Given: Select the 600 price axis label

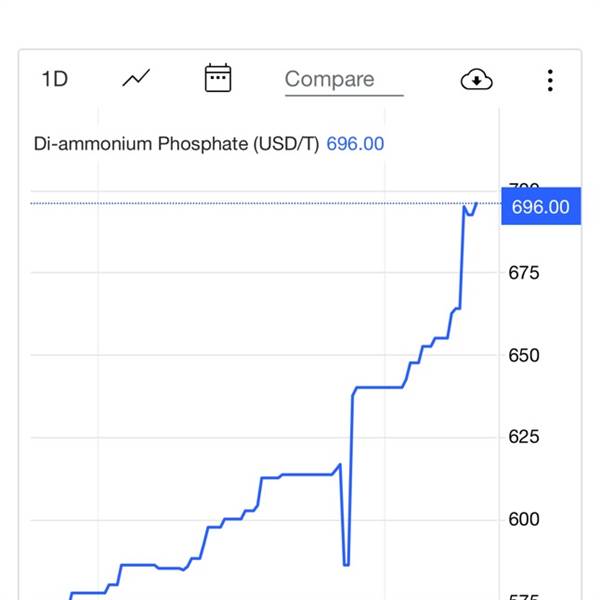Looking at the screenshot, I should click(x=523, y=519).
